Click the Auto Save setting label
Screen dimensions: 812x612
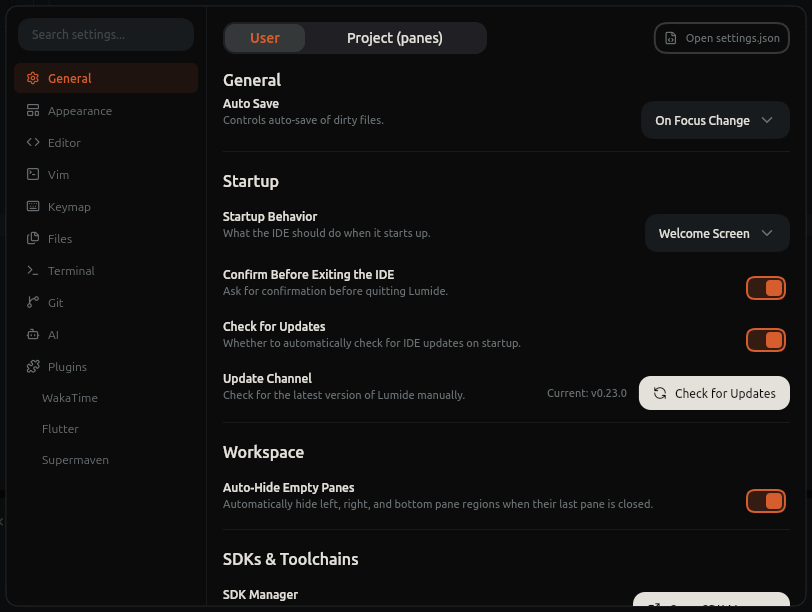pyautogui.click(x=251, y=104)
